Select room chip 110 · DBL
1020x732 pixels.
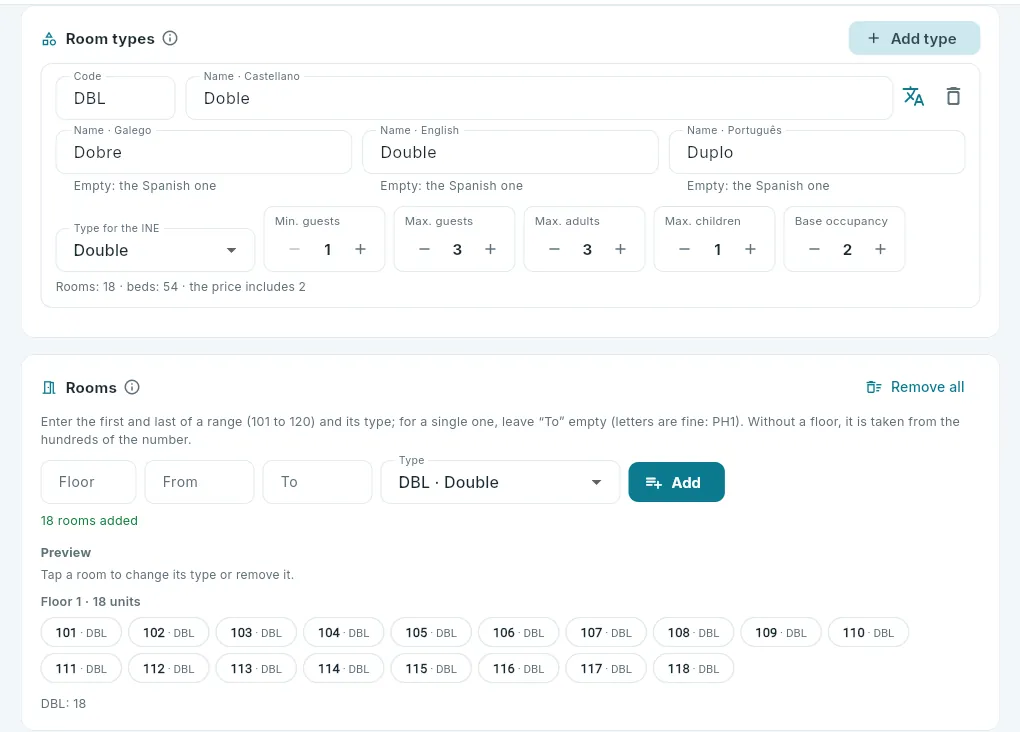point(868,632)
